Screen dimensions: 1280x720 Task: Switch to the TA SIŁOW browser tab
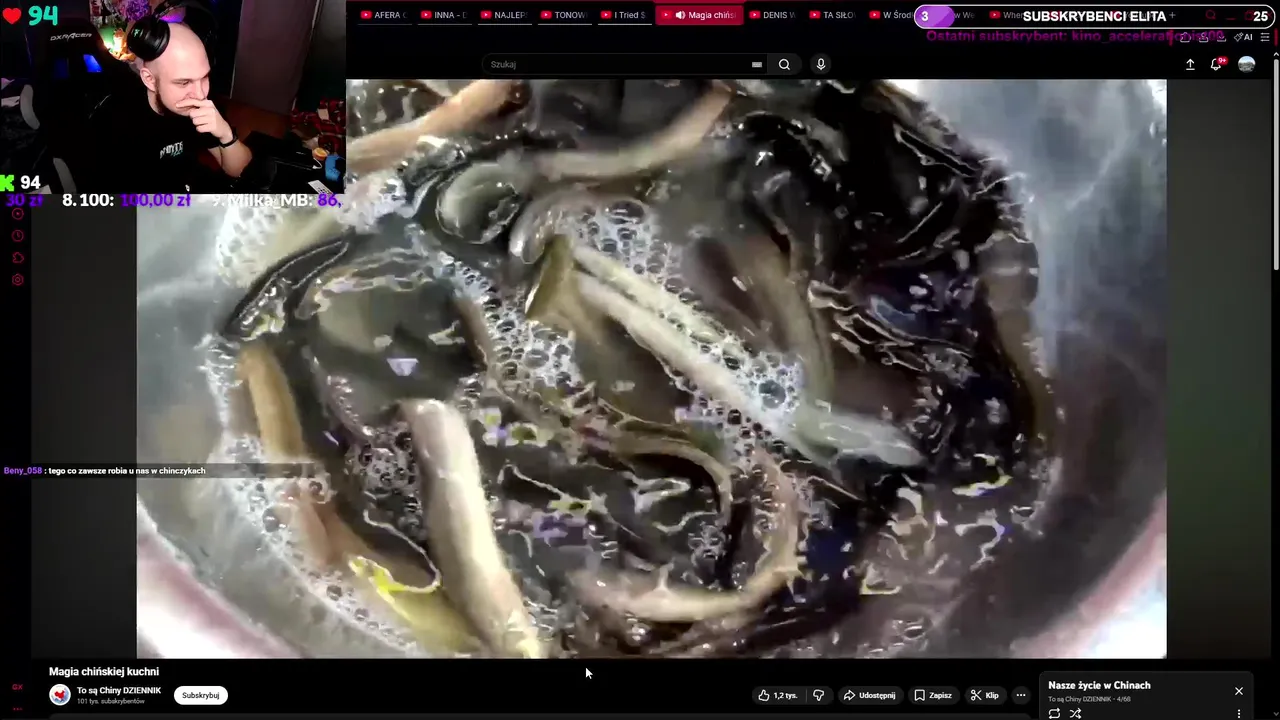[x=832, y=15]
